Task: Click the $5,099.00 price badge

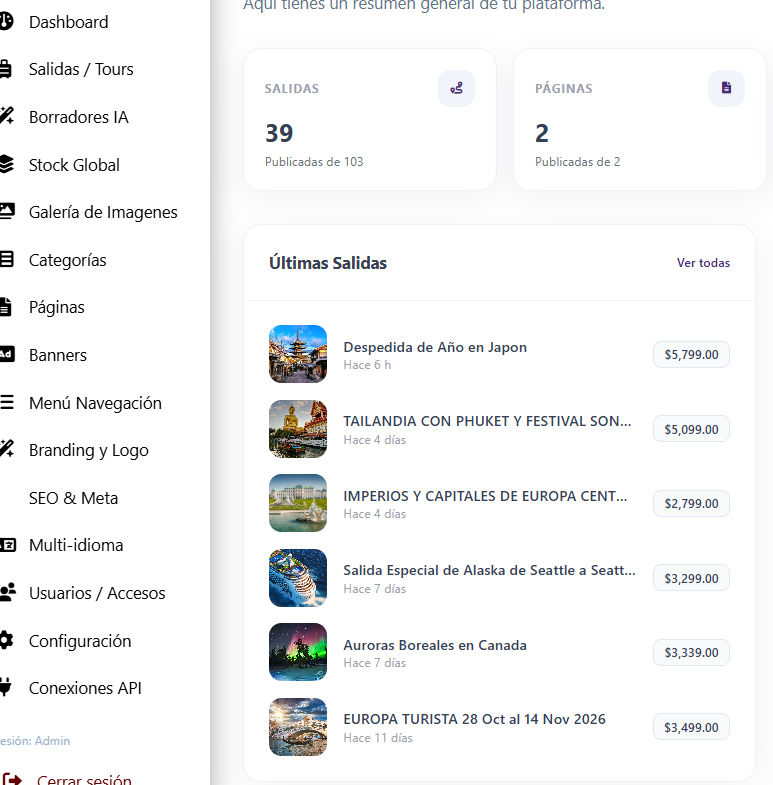Action: point(691,429)
